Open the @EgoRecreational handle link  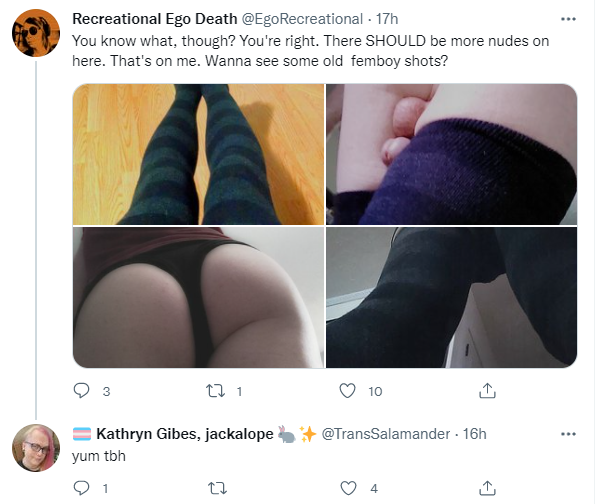(302, 19)
